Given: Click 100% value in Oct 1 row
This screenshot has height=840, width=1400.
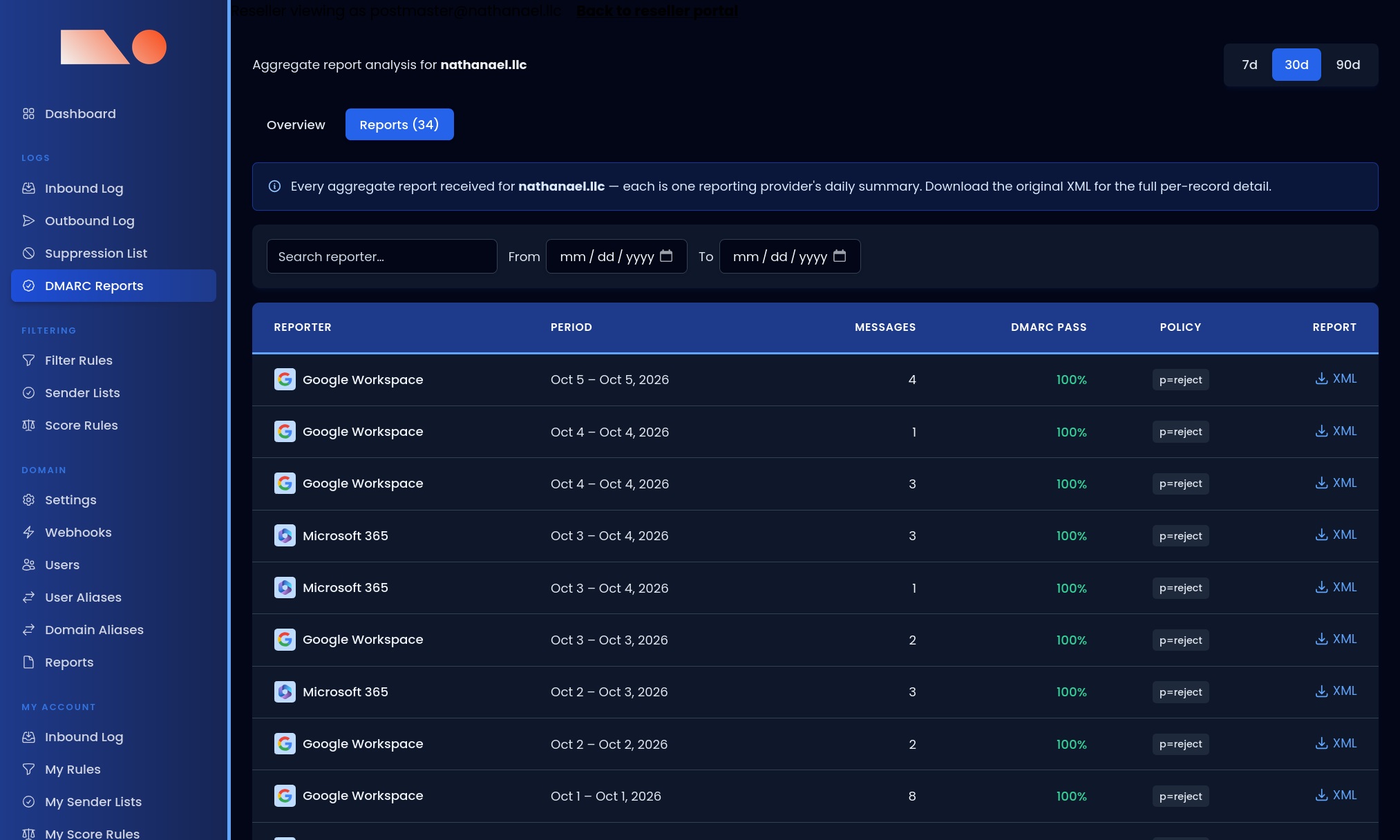Looking at the screenshot, I should (1071, 796).
